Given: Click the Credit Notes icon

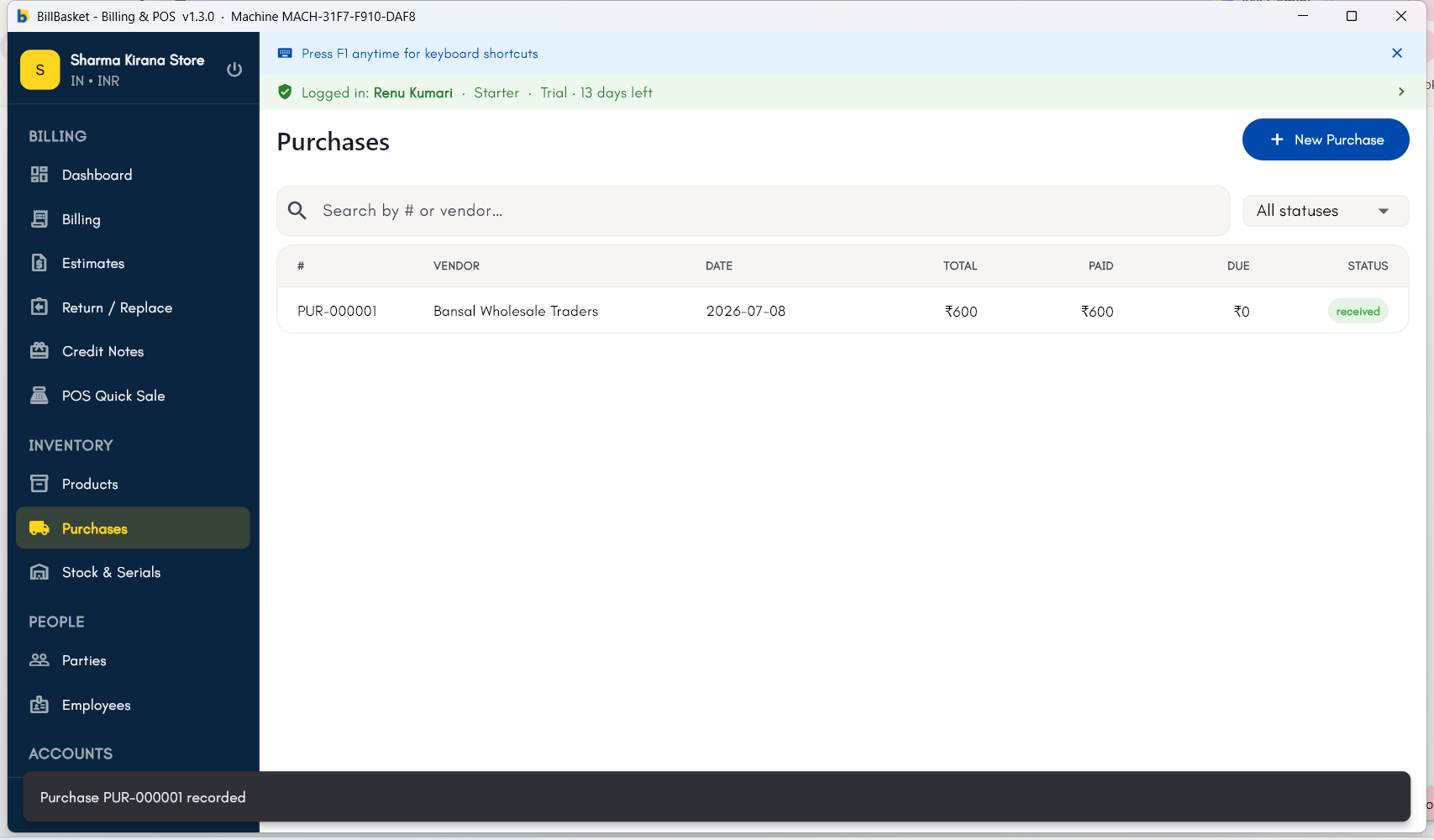Looking at the screenshot, I should click(39, 351).
